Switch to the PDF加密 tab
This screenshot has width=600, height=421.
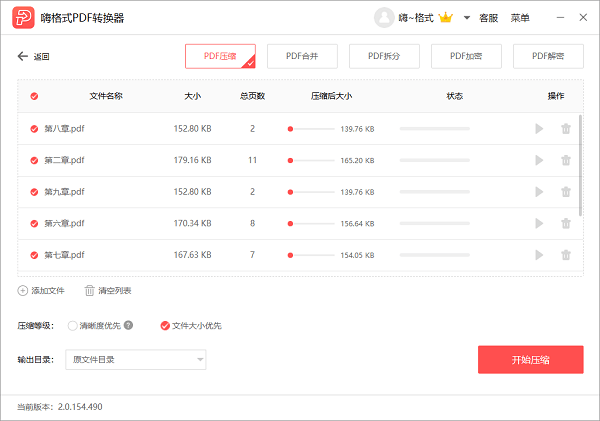[466, 56]
